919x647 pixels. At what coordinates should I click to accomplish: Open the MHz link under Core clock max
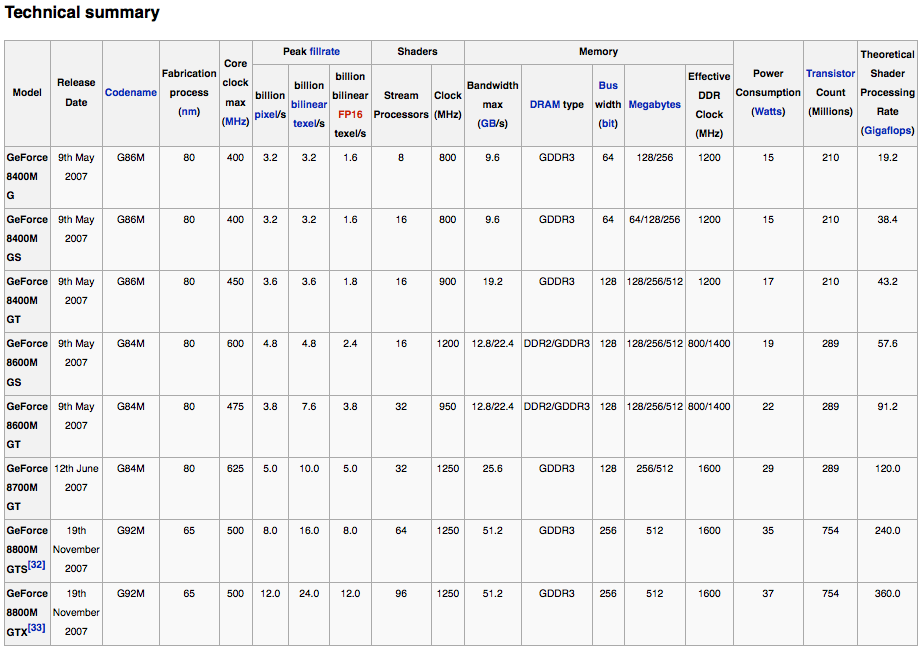tap(236, 121)
